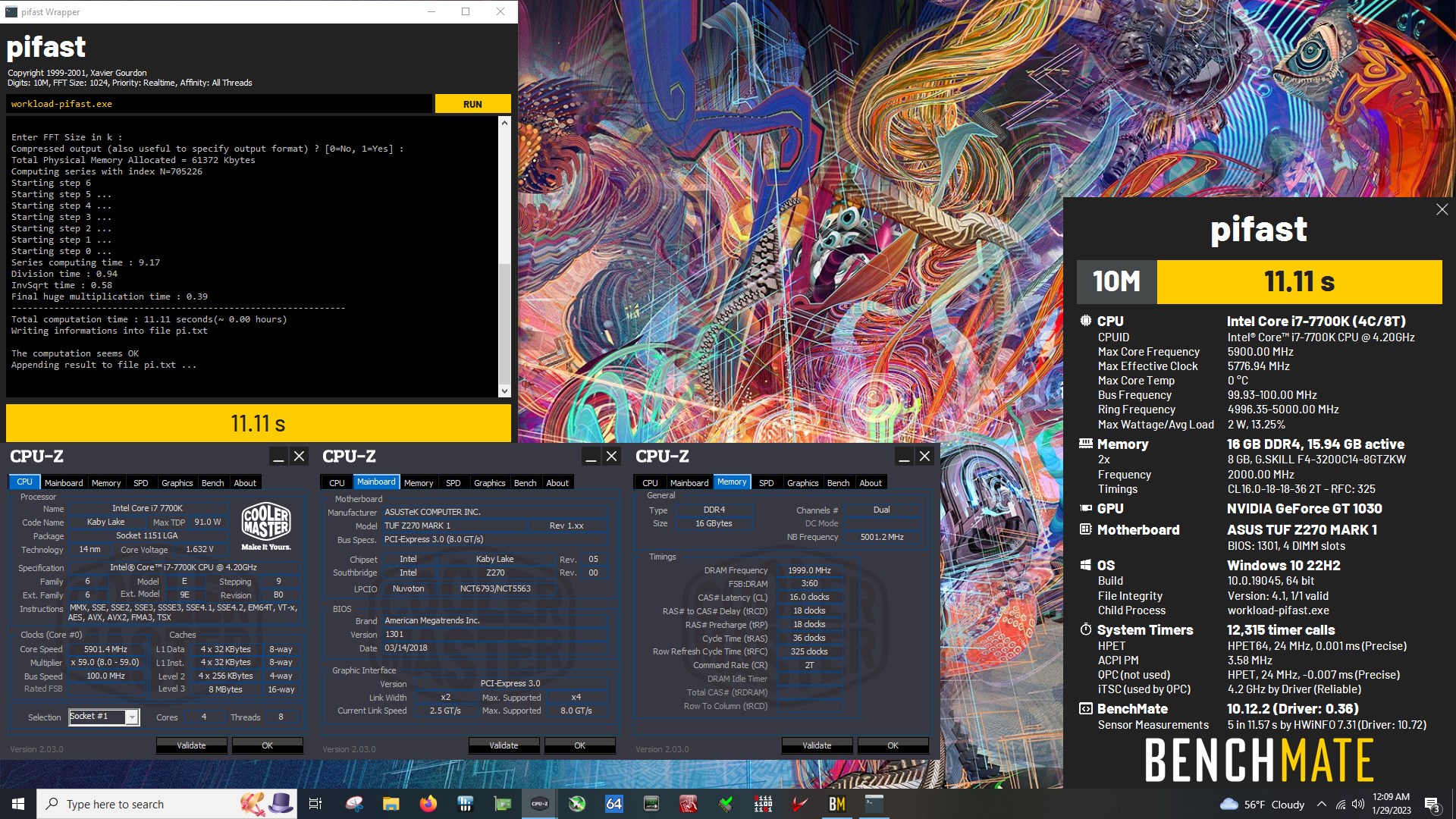This screenshot has width=1456, height=819.
Task: Click OK in the first CPU-Z window
Action: pos(267,745)
